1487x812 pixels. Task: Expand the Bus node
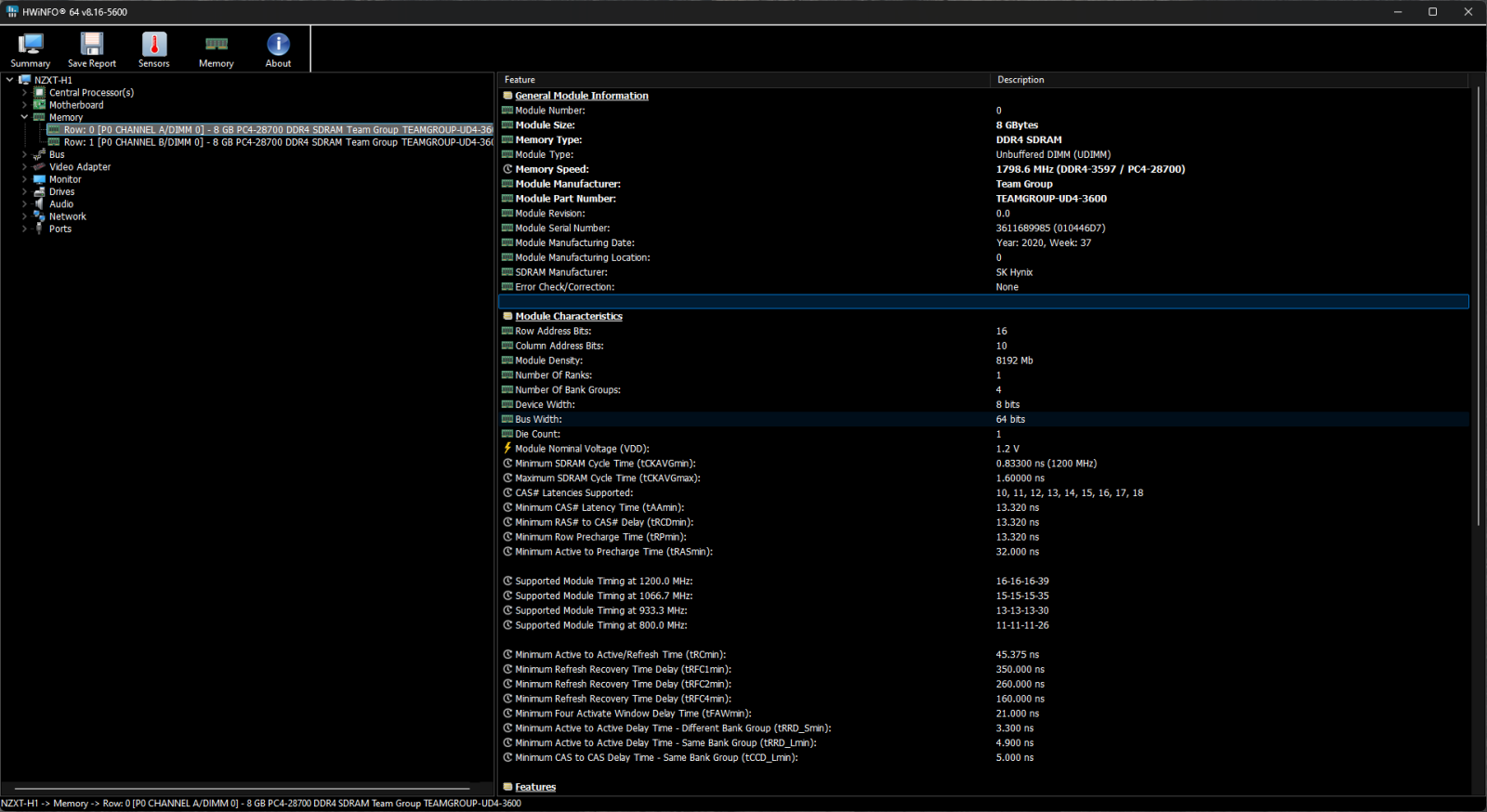pos(24,154)
